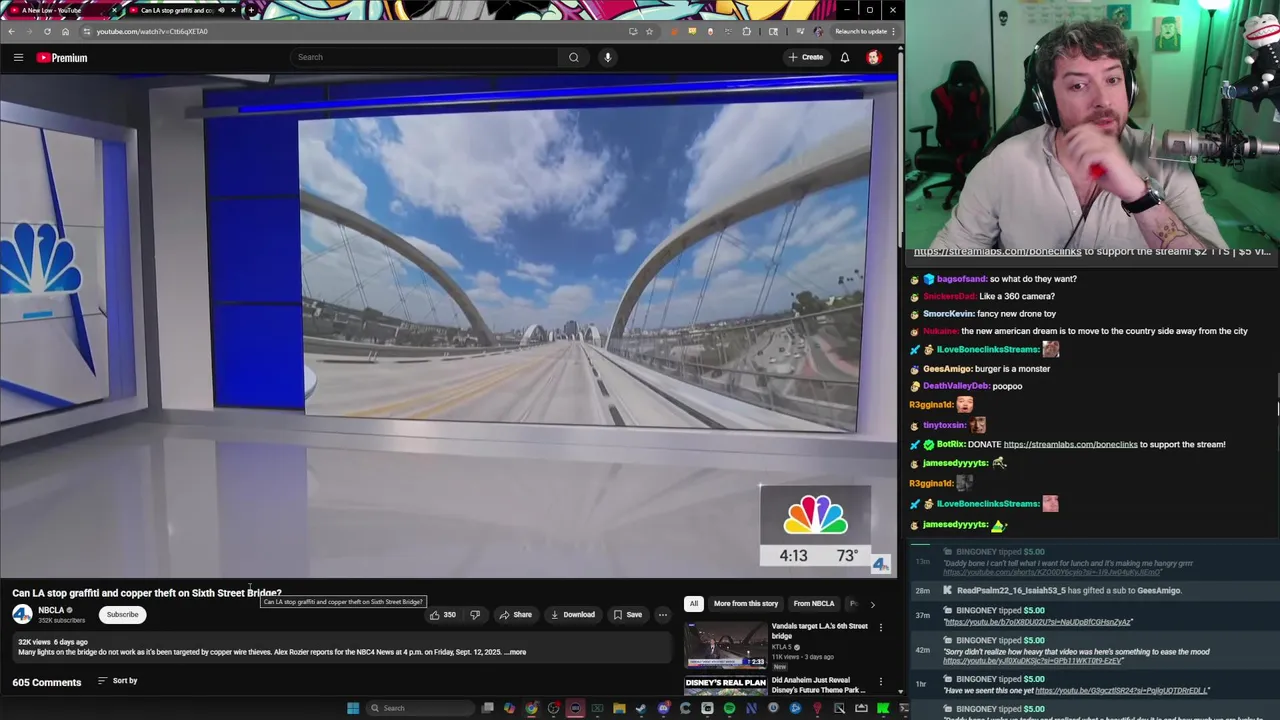Open the Windows Start menu
Viewport: 1280px width, 720px height.
point(353,708)
